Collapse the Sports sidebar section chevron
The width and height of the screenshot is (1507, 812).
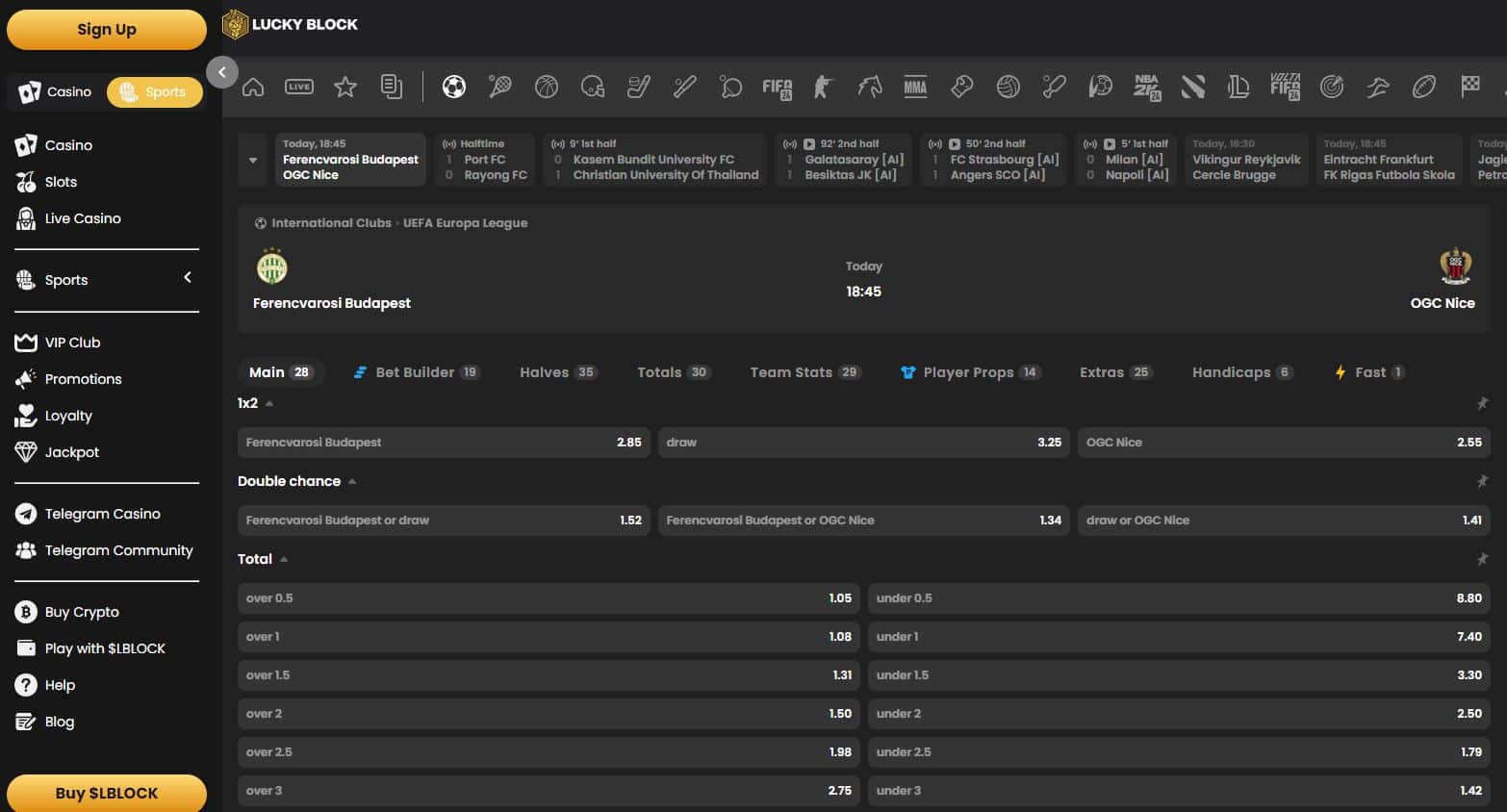coord(188,278)
